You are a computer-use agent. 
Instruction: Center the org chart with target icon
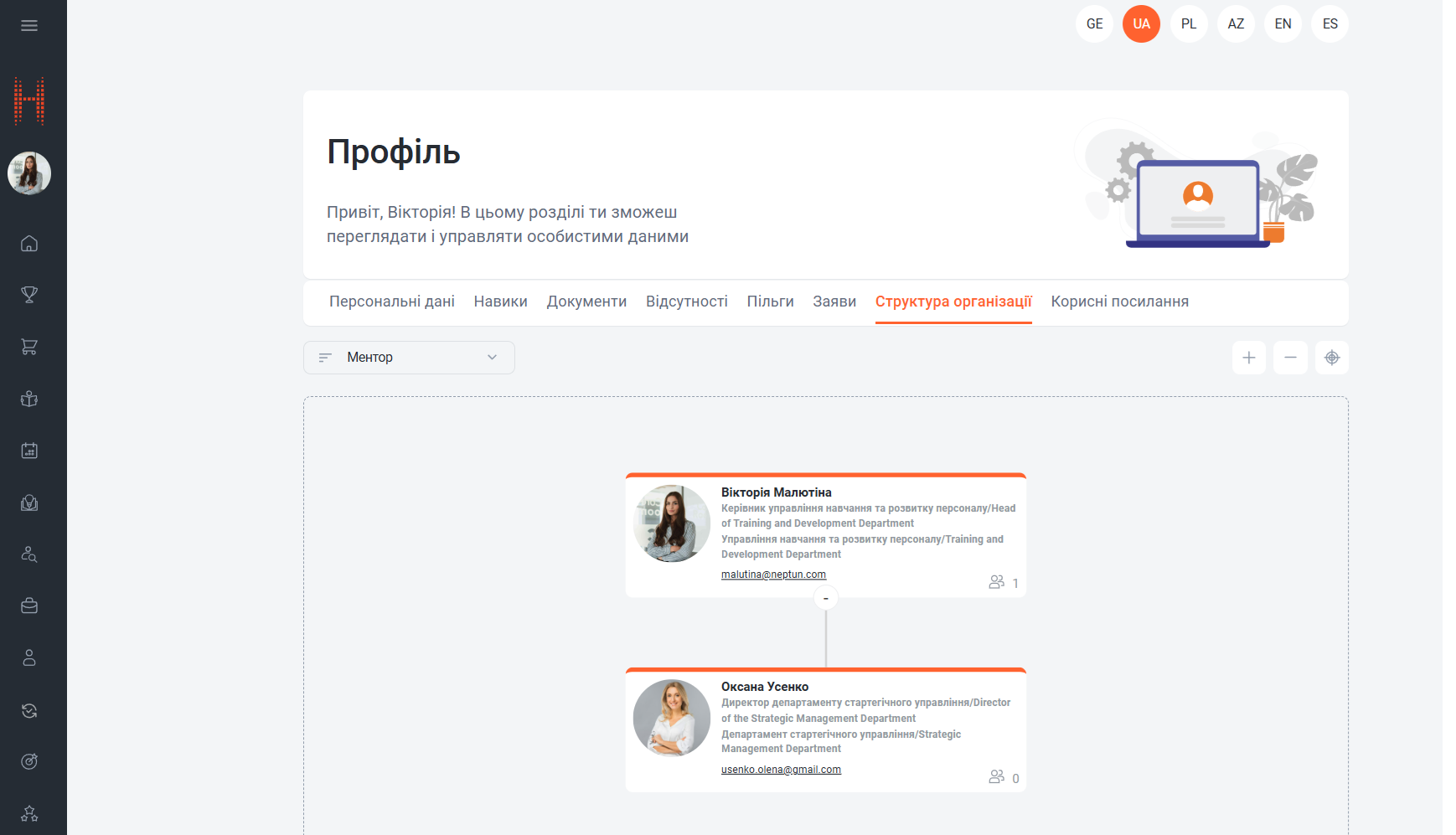pyautogui.click(x=1331, y=358)
